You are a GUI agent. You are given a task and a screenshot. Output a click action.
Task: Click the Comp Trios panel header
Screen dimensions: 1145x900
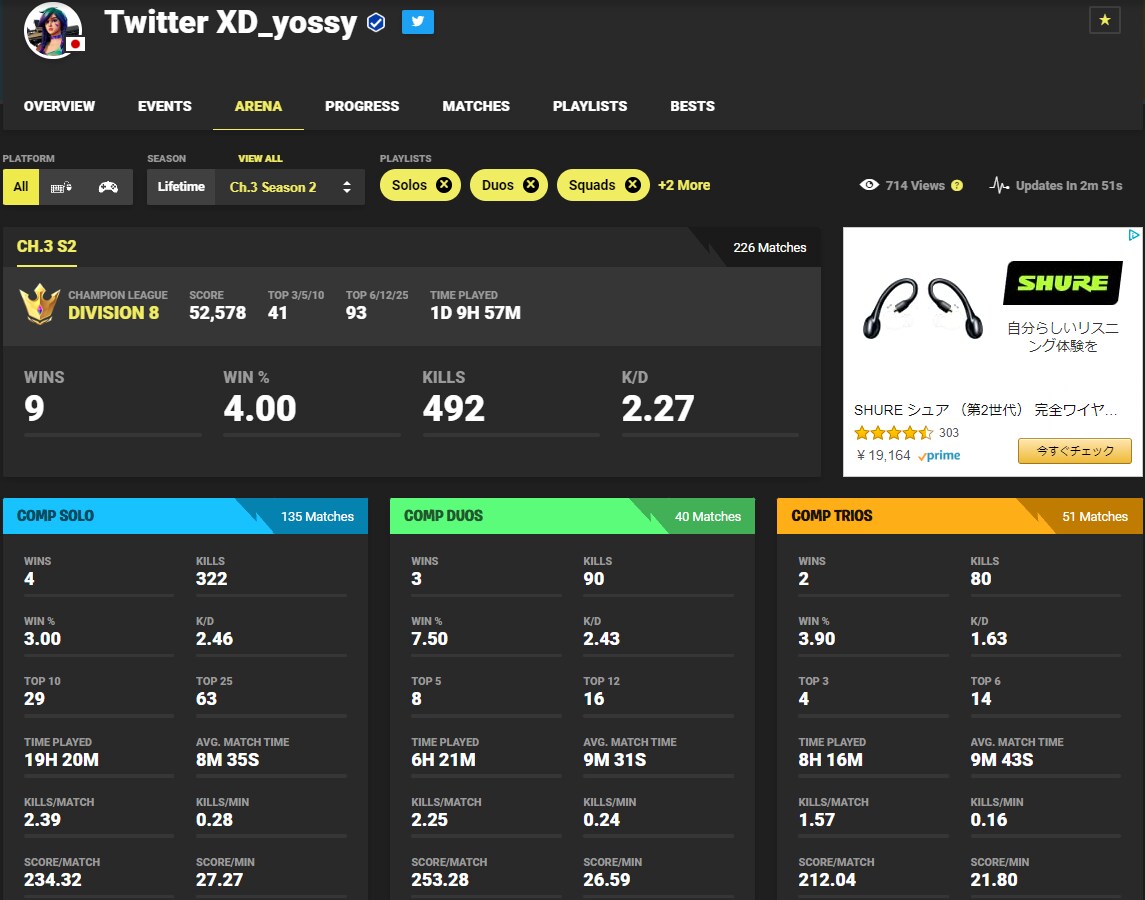coord(960,516)
